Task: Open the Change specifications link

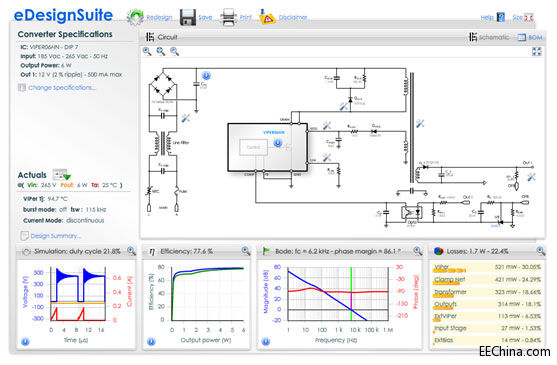Action: [62, 87]
